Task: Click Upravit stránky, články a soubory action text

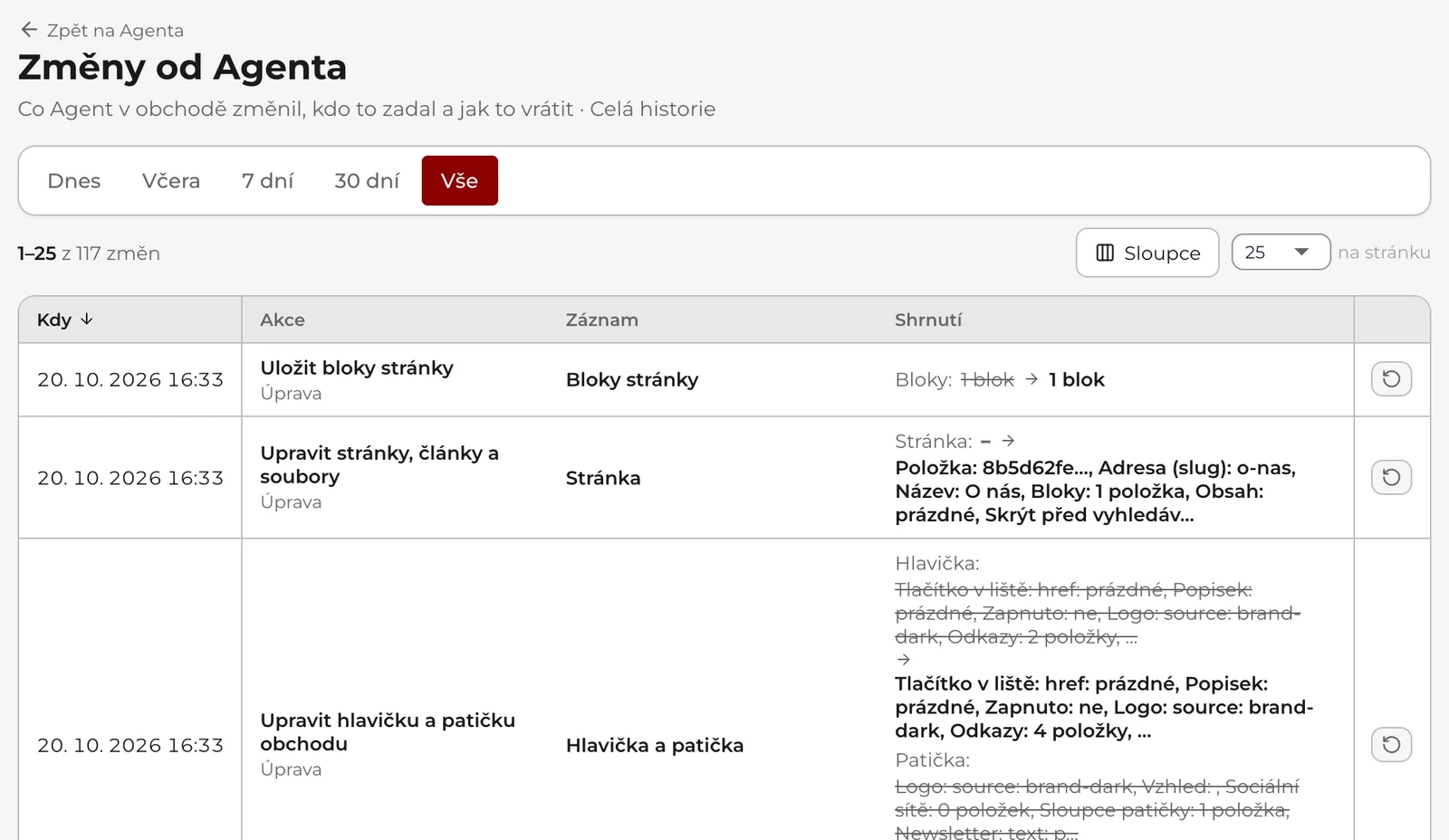Action: [379, 464]
